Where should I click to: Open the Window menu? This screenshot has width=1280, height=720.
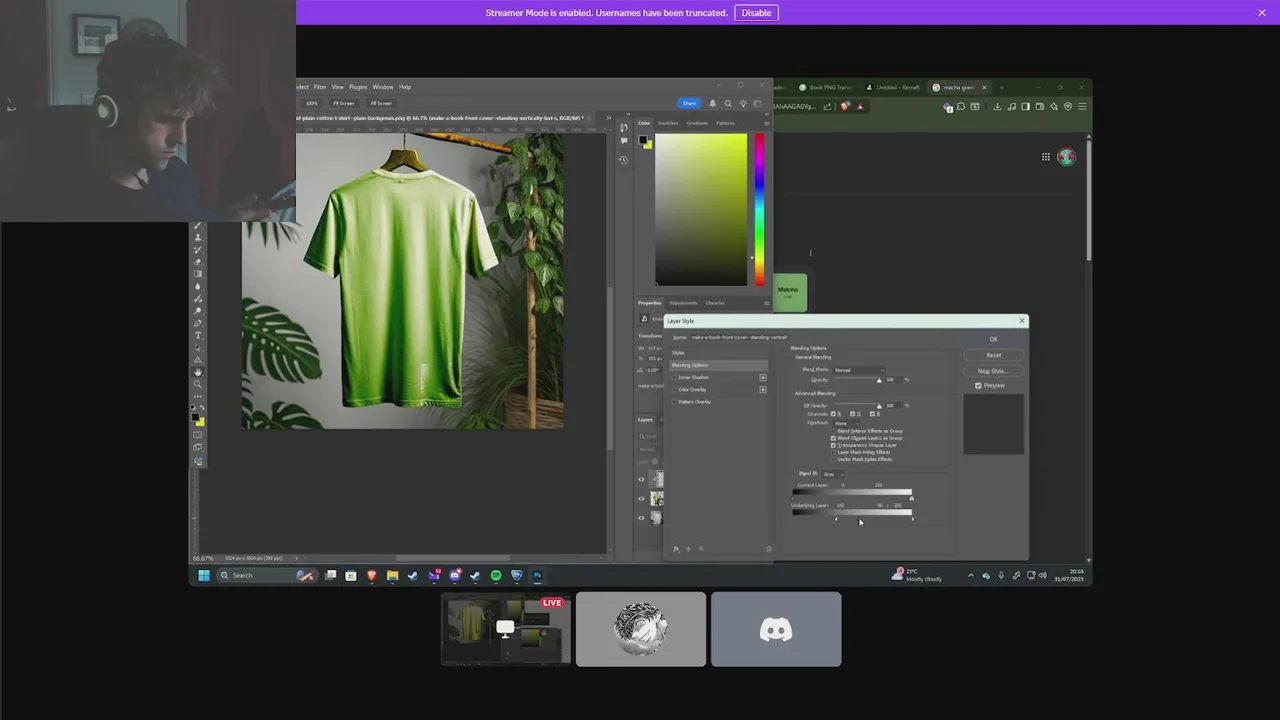383,87
